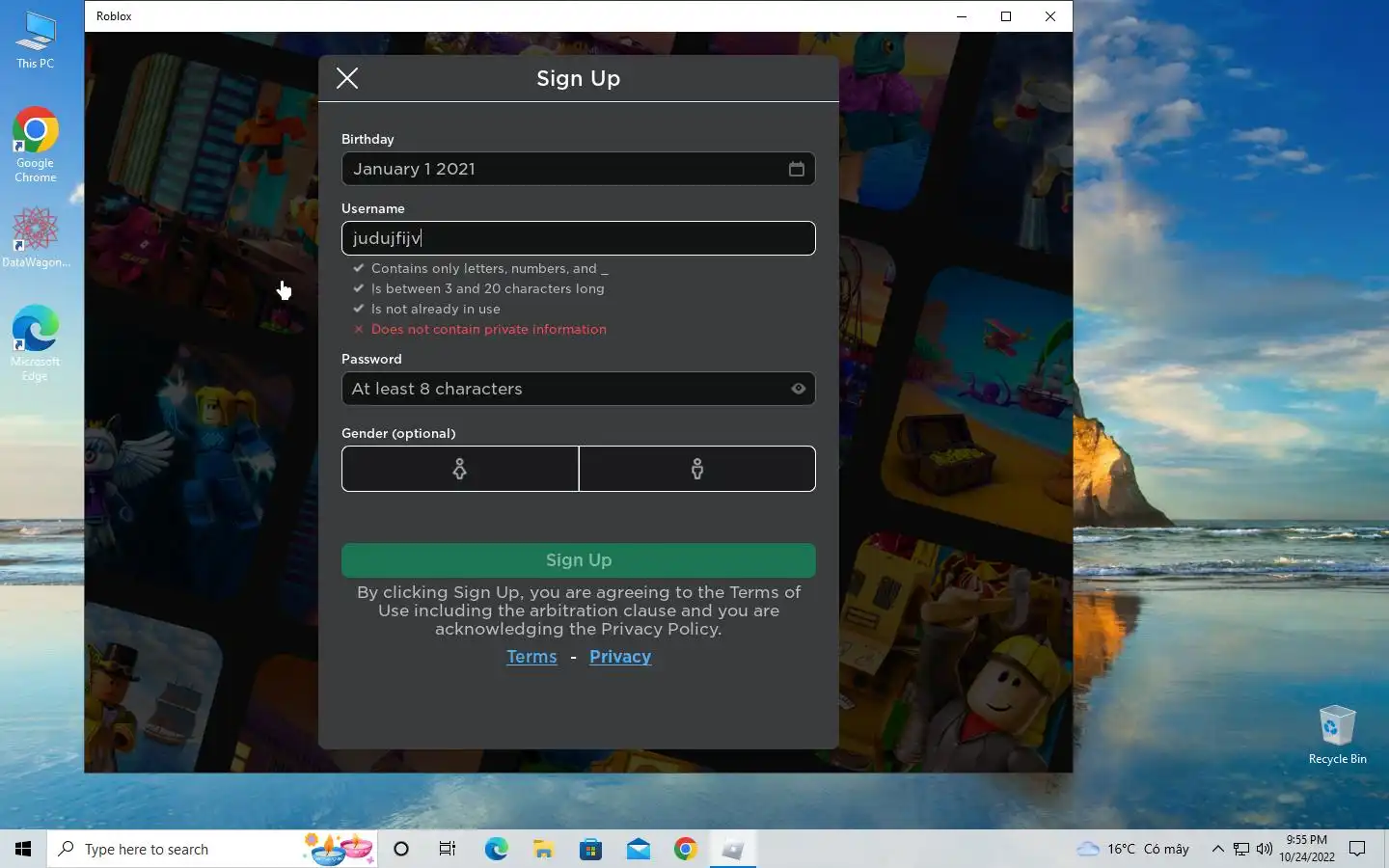Open File Explorer from taskbar
The image size is (1389, 868).
tap(543, 849)
